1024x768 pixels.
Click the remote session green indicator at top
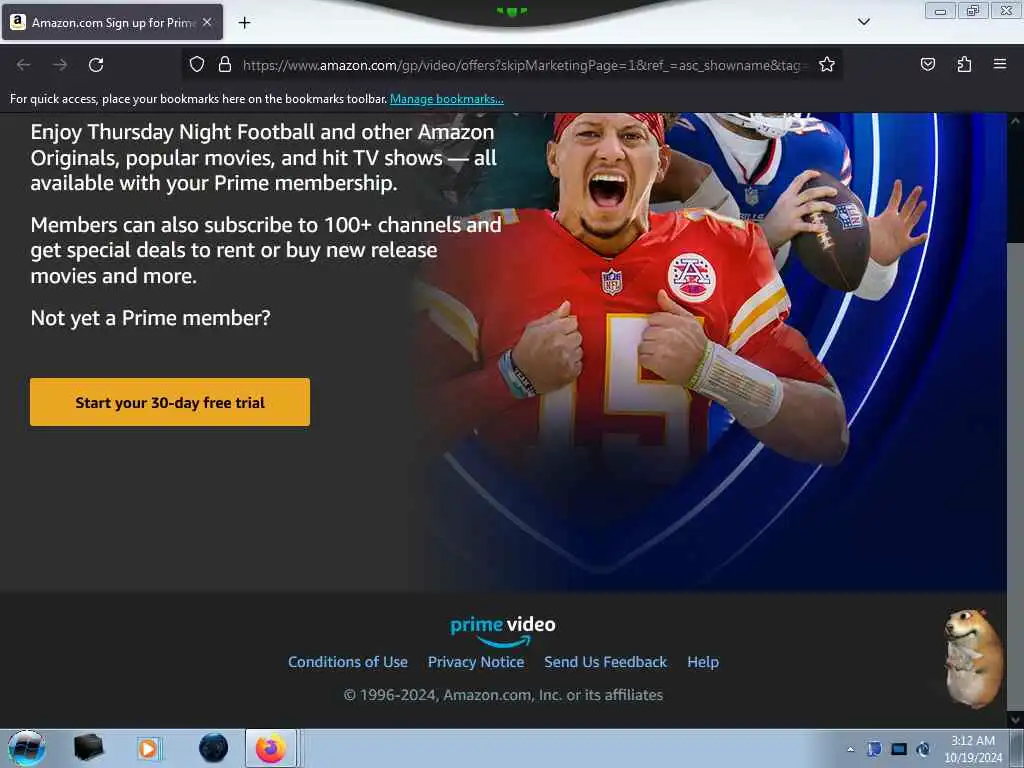tap(511, 11)
